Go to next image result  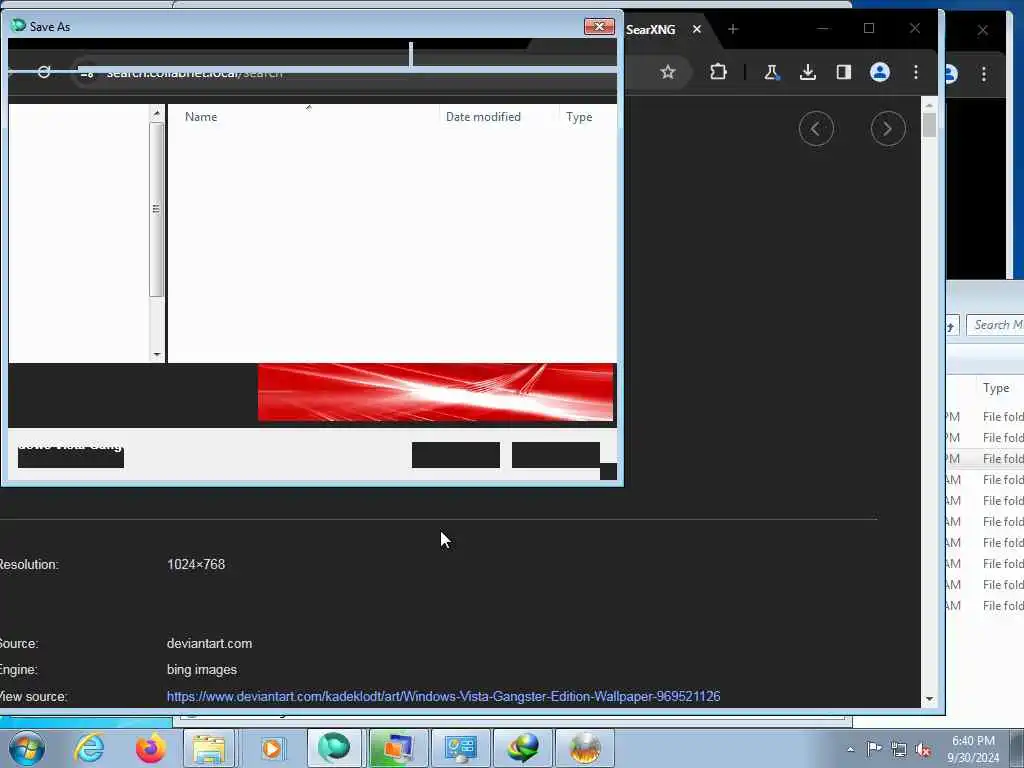coord(888,129)
